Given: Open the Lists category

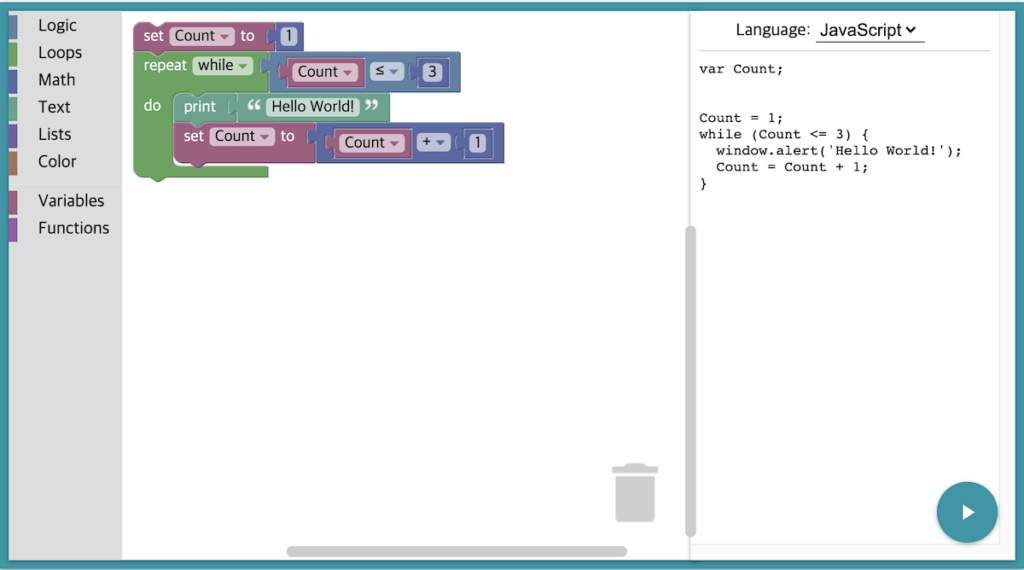Looking at the screenshot, I should pos(55,135).
